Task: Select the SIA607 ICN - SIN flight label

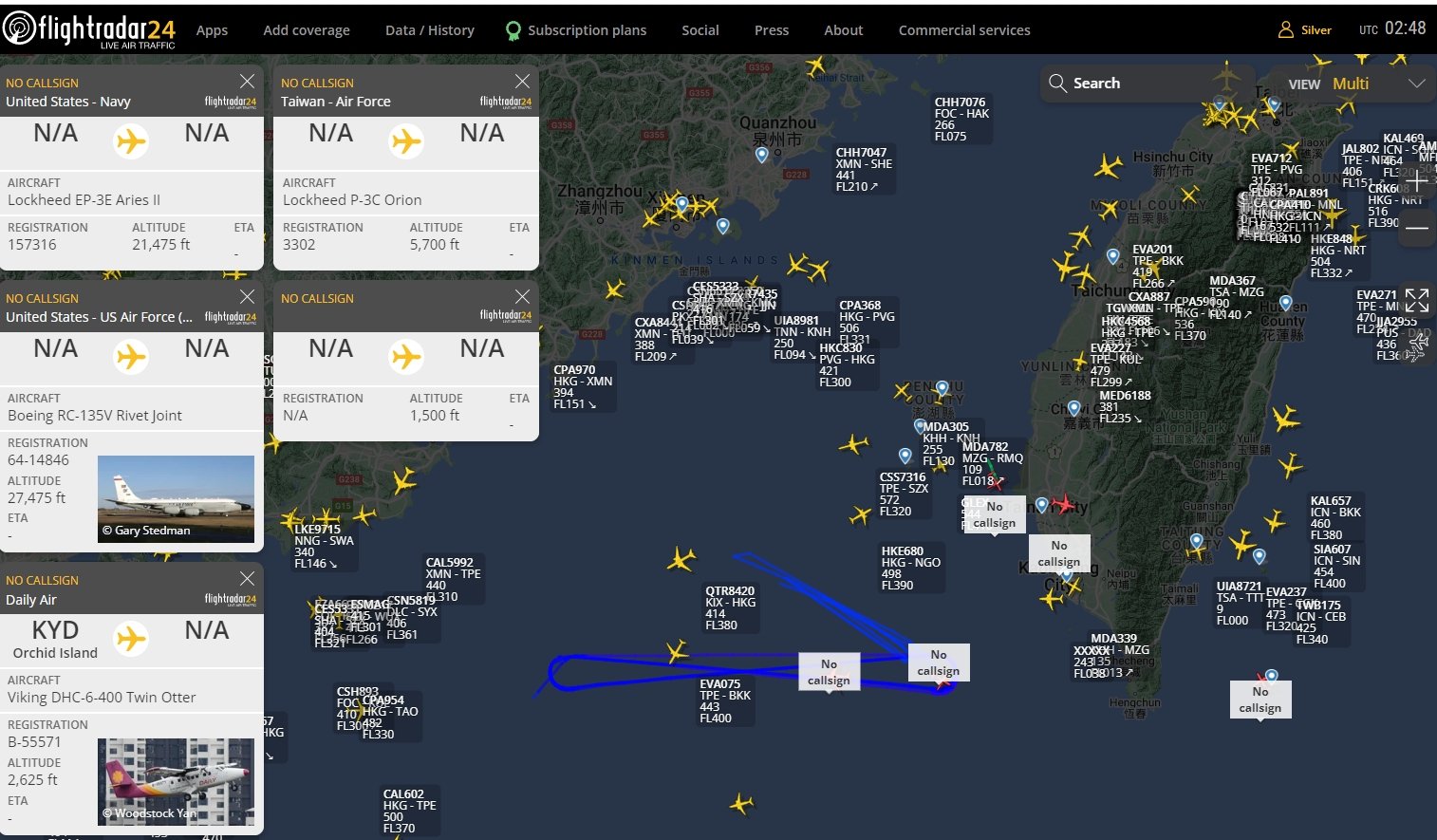Action: pyautogui.click(x=1337, y=567)
